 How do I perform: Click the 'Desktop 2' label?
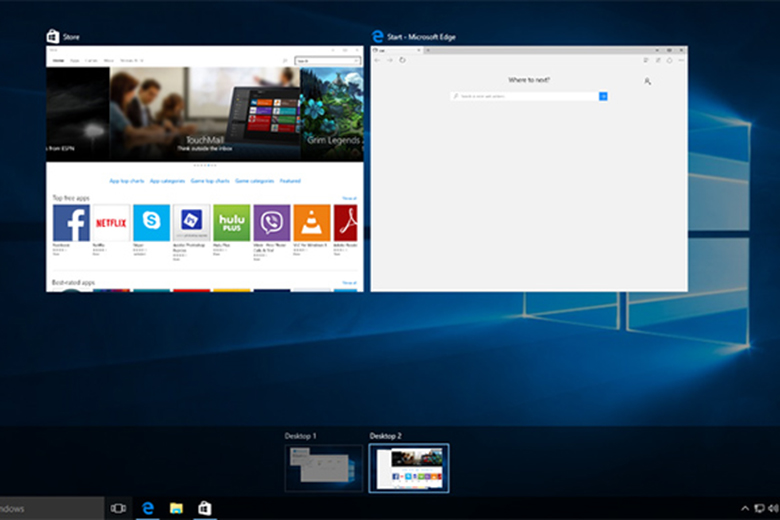(x=386, y=436)
